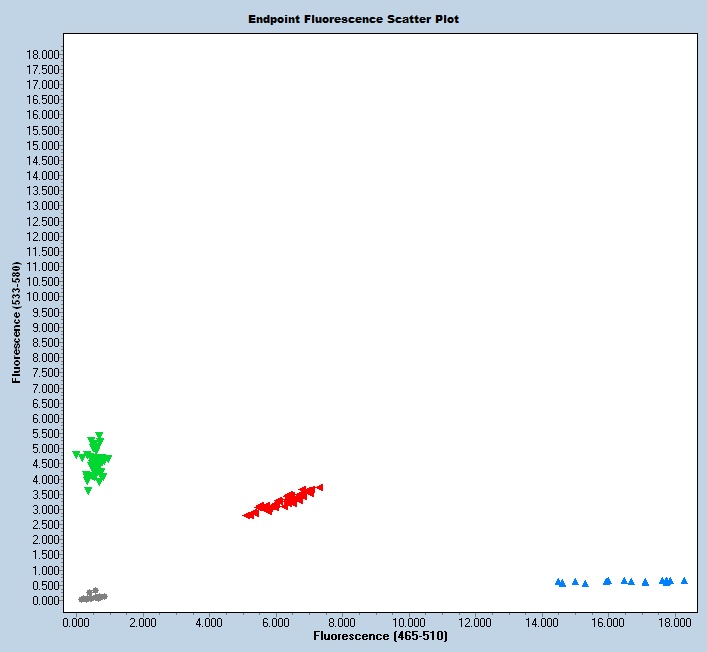Click the gray data point cluster near the origin
This screenshot has width=707, height=652.
pyautogui.click(x=92, y=596)
